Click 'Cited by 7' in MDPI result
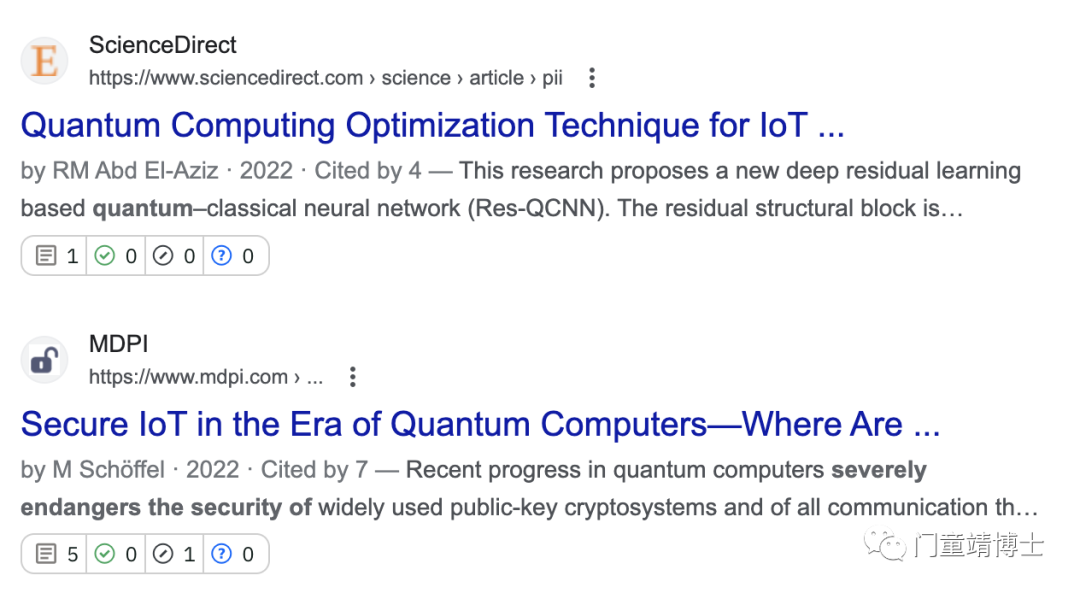The width and height of the screenshot is (1080, 593). click(x=314, y=470)
